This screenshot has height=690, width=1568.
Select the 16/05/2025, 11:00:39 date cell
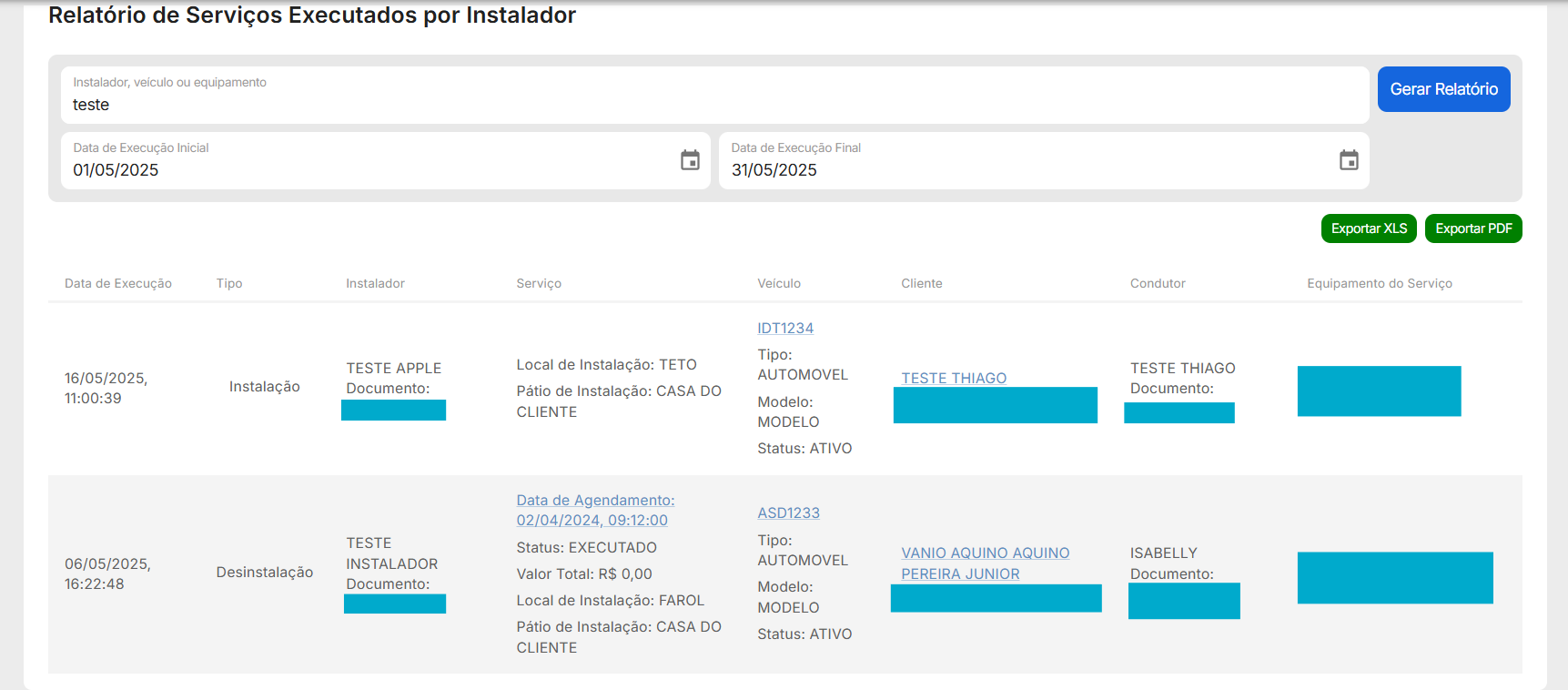[x=106, y=388]
